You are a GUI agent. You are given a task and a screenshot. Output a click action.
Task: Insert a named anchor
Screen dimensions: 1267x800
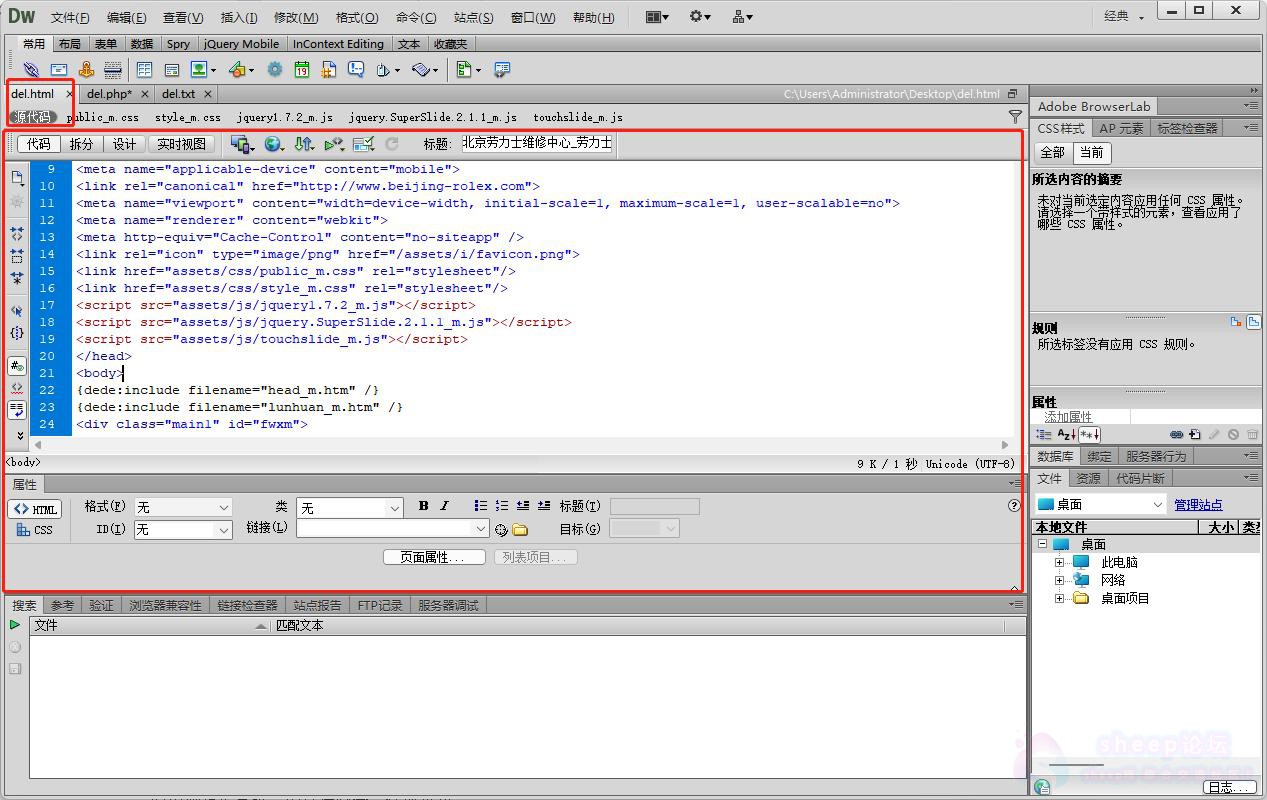pos(86,70)
